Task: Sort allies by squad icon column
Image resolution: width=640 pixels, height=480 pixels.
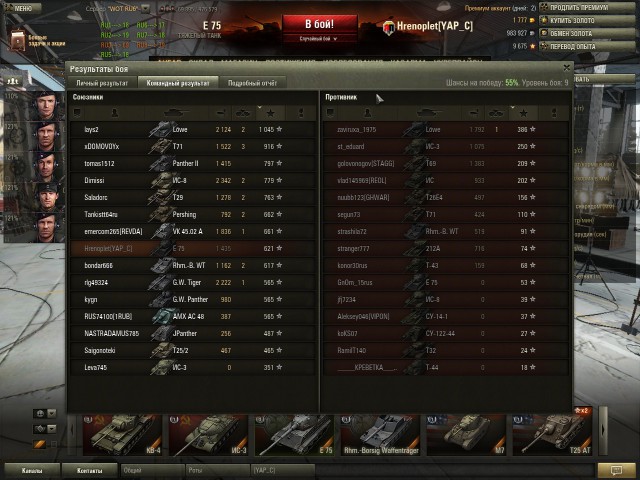Action: [77, 113]
